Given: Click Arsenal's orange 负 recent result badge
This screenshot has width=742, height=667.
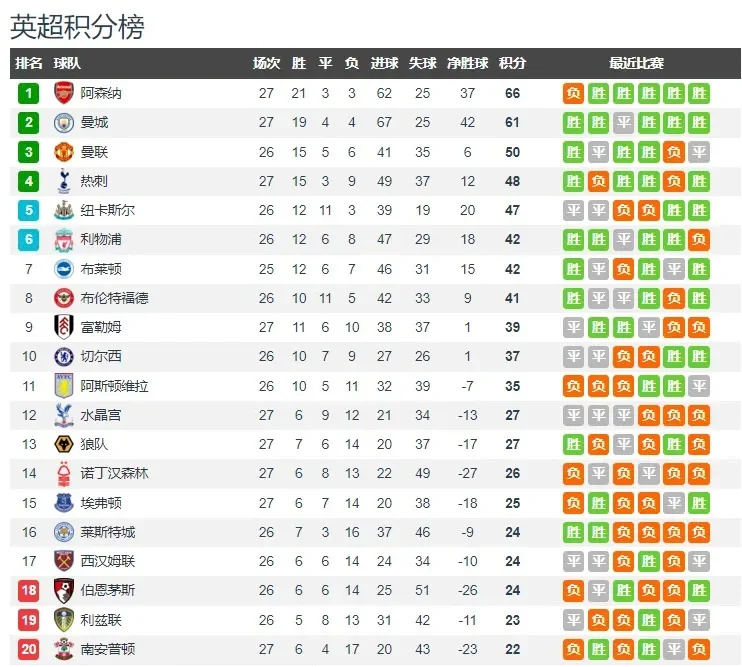Looking at the screenshot, I should click(573, 93).
